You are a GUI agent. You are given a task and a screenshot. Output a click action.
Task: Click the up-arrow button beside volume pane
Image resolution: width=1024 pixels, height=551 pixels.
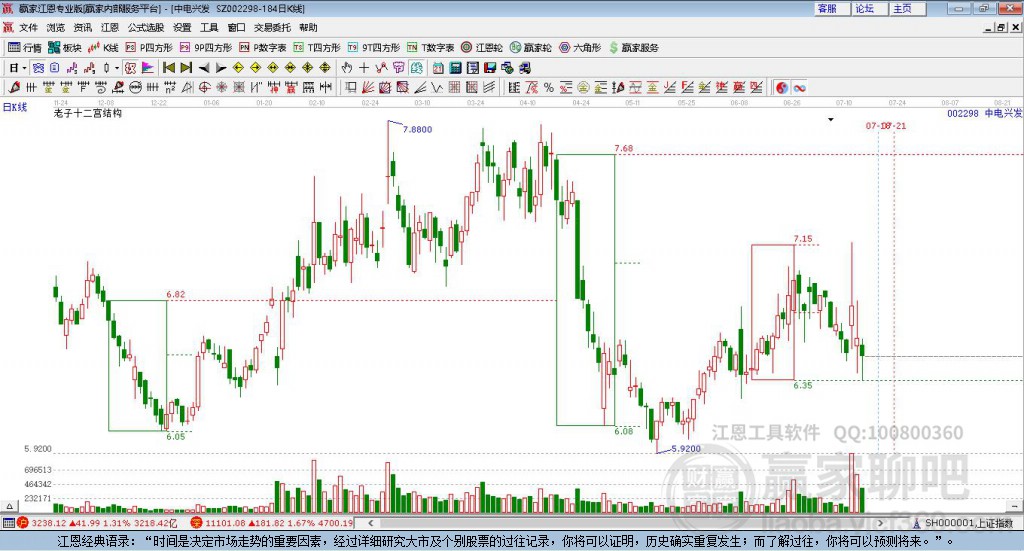coord(9,506)
